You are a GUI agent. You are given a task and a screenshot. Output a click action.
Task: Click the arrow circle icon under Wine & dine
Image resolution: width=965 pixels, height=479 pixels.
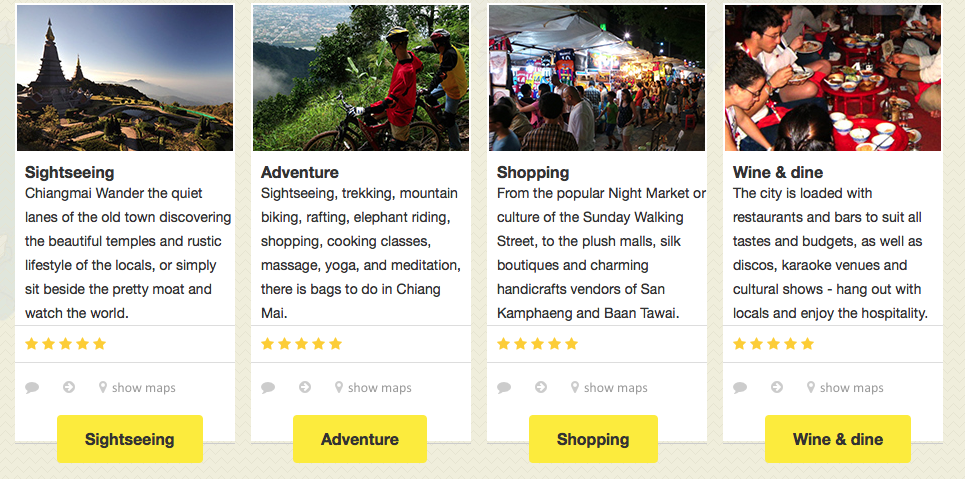click(777, 387)
